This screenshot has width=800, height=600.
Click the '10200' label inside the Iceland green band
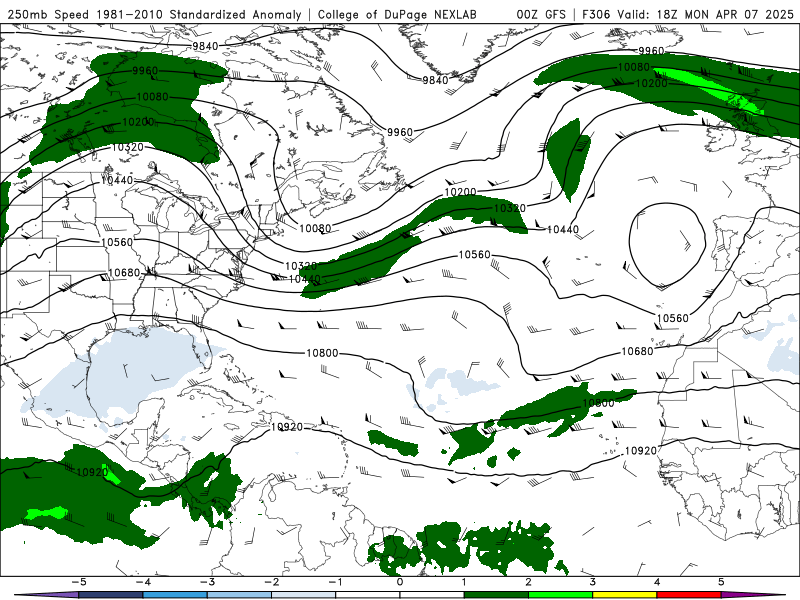(651, 83)
